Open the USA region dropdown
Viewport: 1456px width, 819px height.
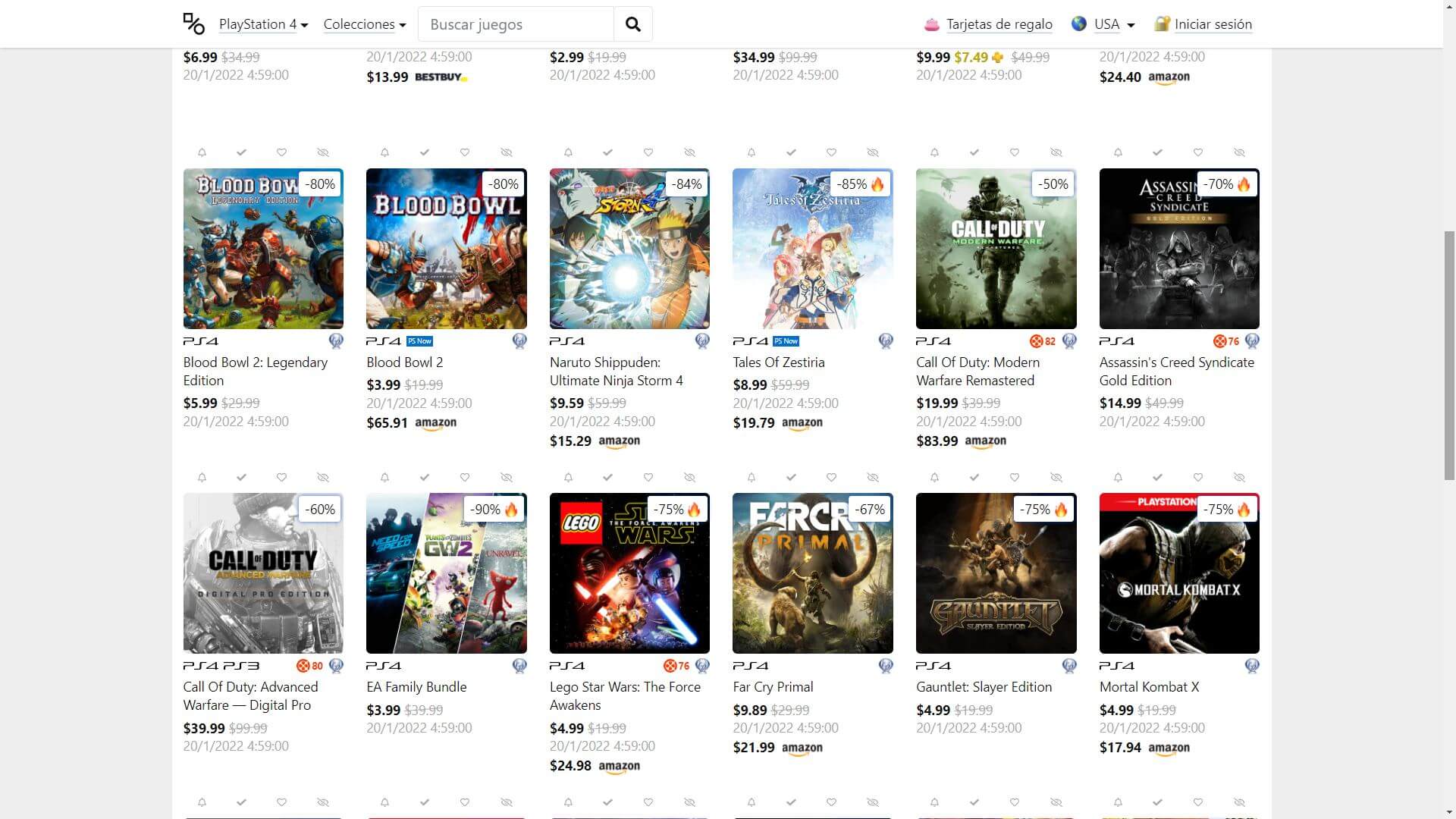pyautogui.click(x=1103, y=24)
